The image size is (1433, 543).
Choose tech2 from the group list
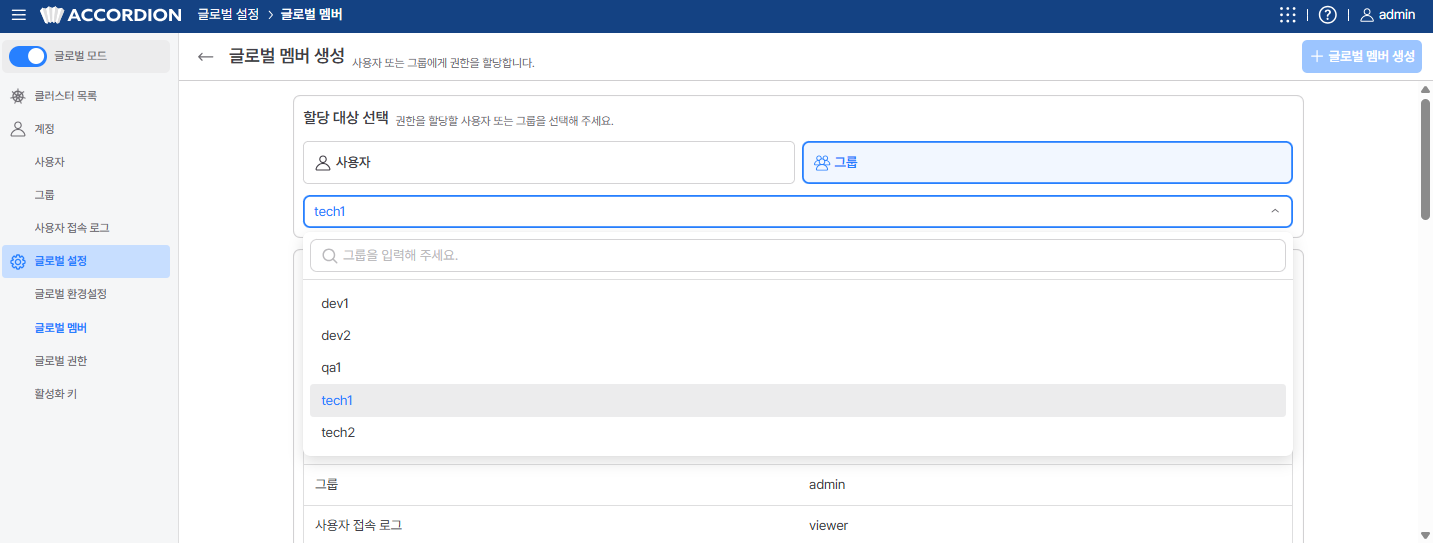point(797,432)
